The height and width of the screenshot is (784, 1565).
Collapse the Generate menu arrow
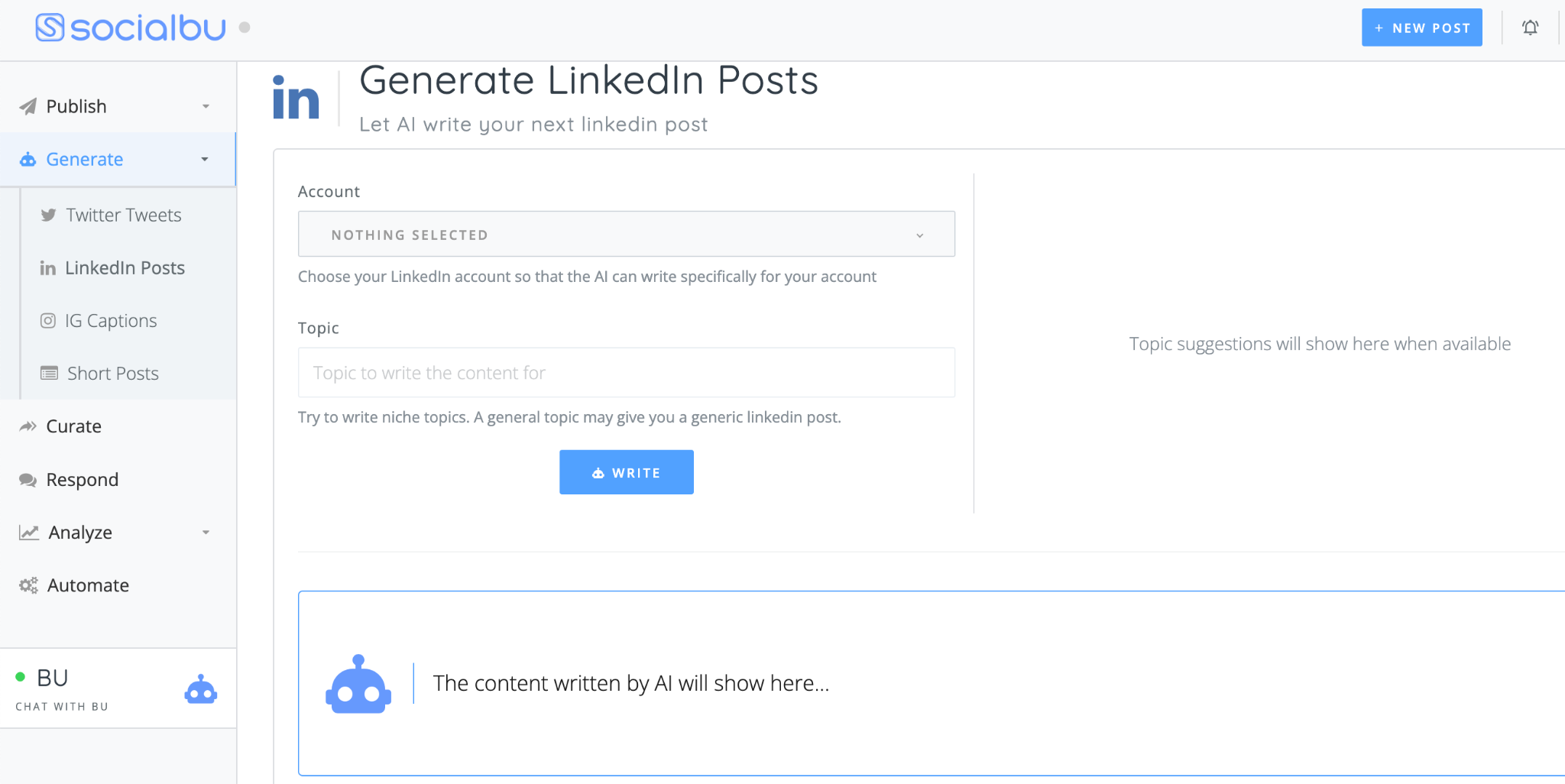[x=205, y=159]
